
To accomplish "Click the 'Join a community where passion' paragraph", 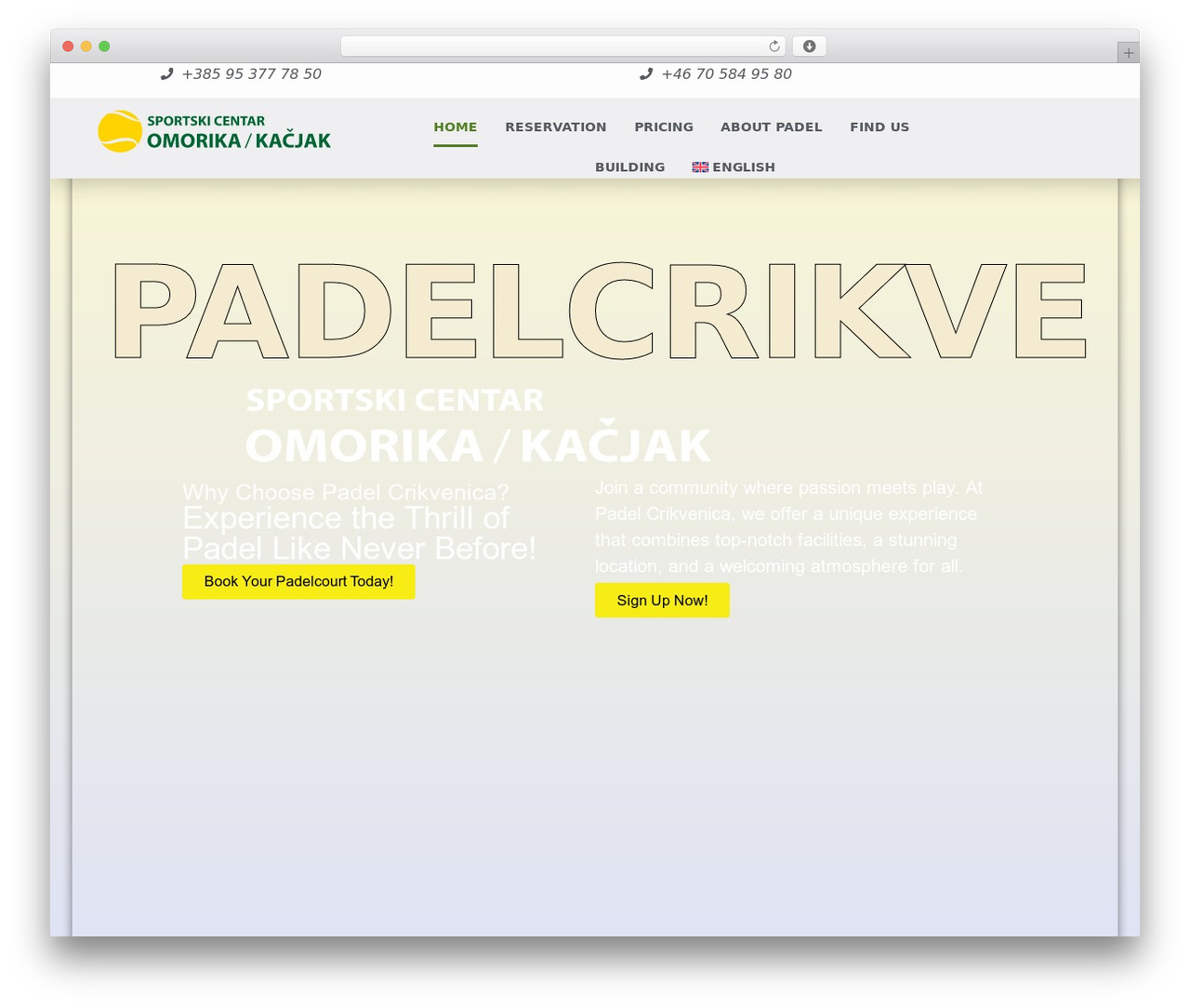I will click(x=788, y=526).
